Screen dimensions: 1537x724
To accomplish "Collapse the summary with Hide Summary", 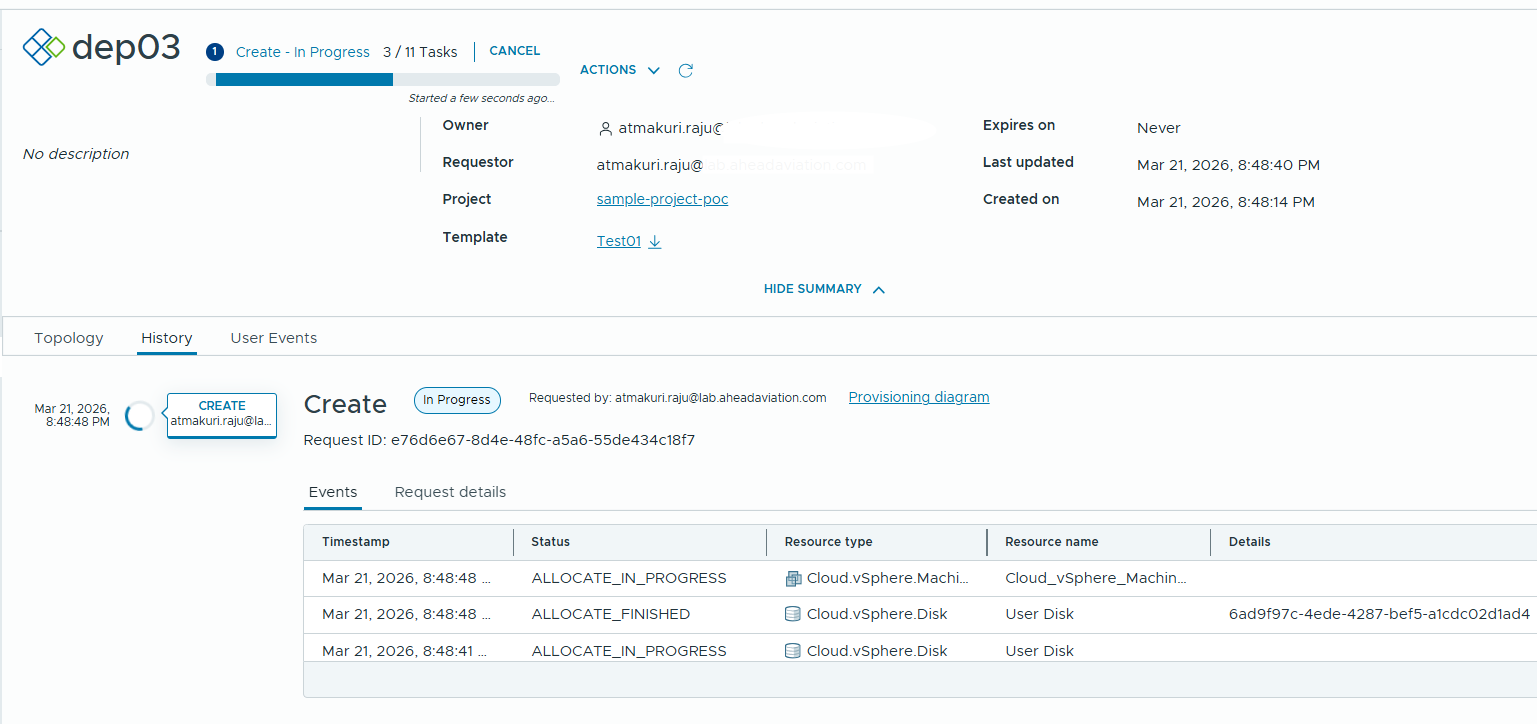I will pyautogui.click(x=824, y=289).
